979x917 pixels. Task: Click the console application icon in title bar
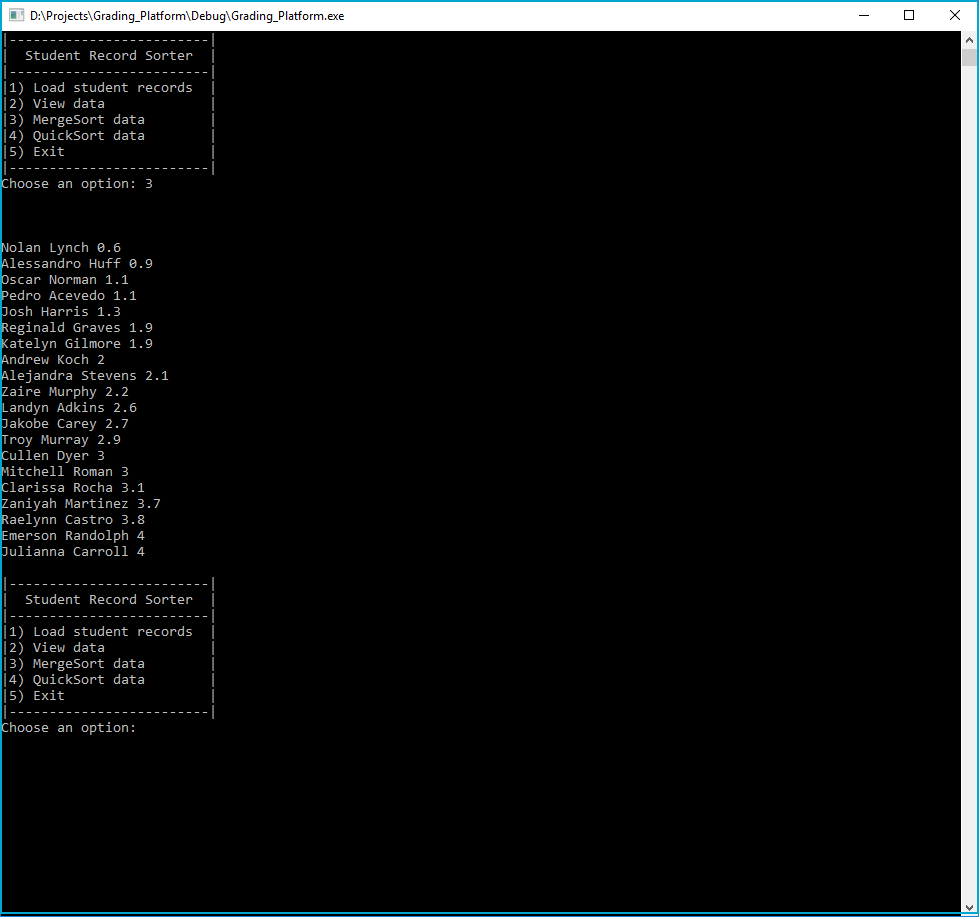pos(14,15)
